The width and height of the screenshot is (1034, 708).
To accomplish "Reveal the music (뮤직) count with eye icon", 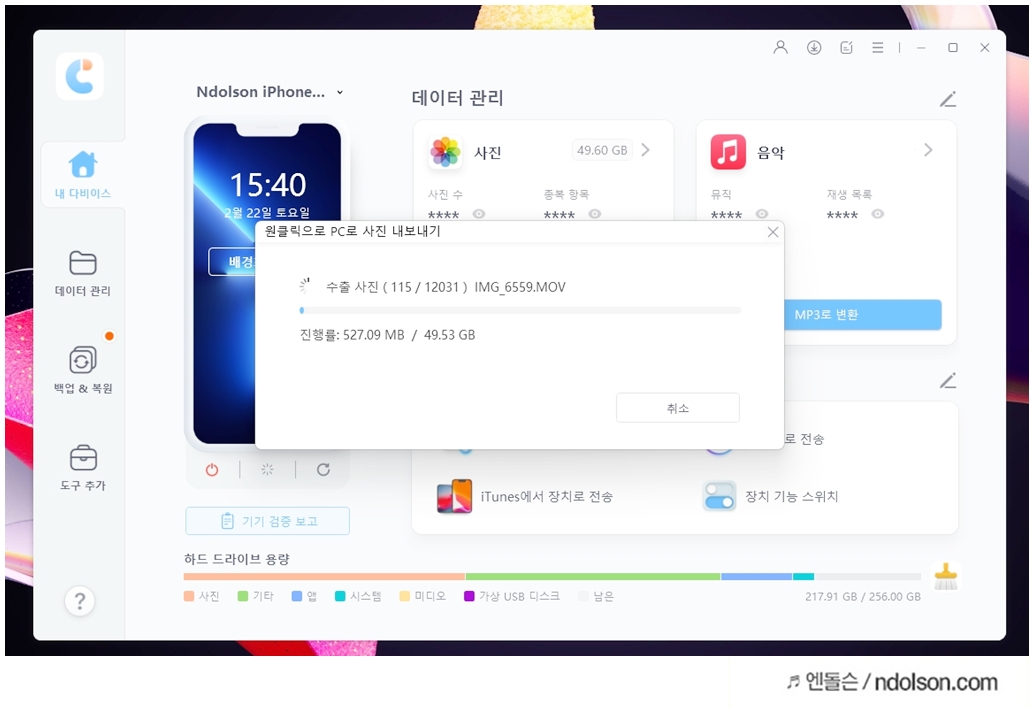I will click(762, 214).
